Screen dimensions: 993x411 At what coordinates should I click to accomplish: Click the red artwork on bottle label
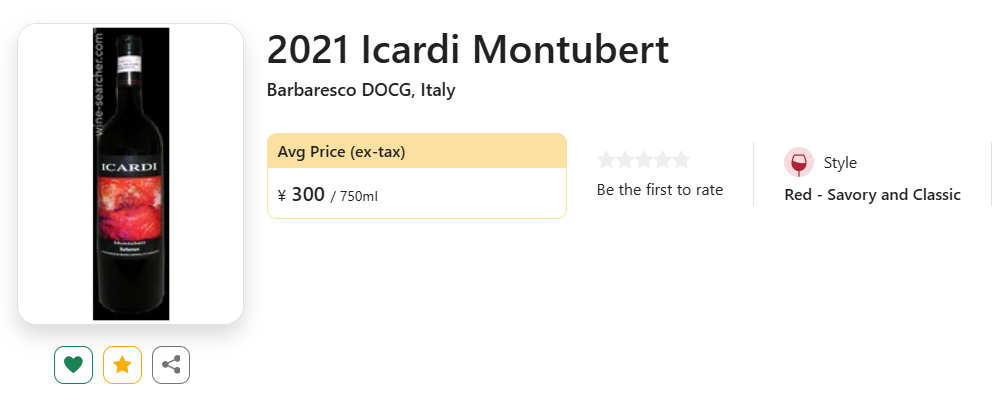click(130, 207)
